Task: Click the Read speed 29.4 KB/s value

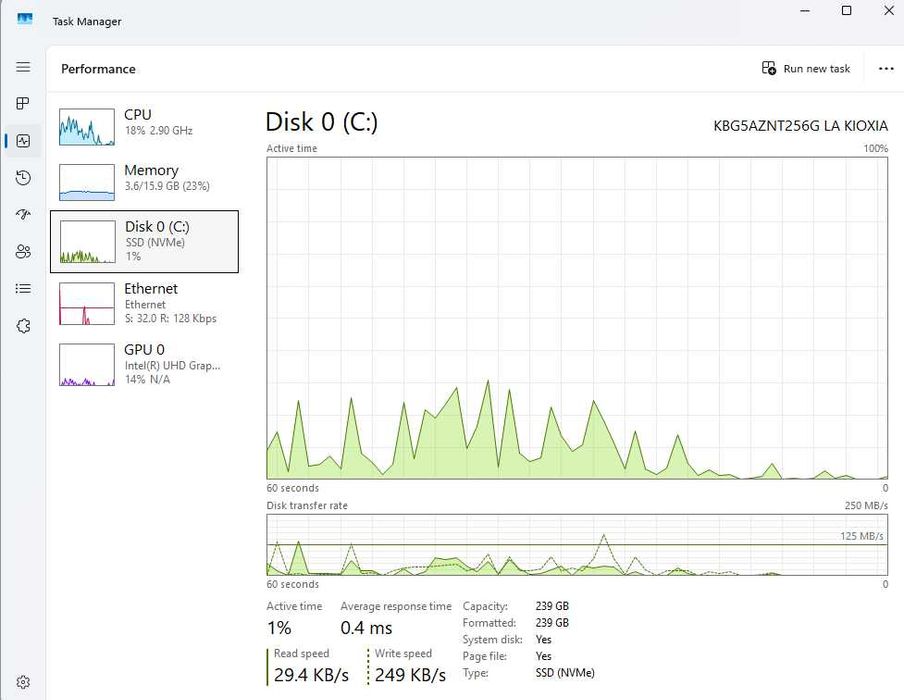Action: pos(311,675)
